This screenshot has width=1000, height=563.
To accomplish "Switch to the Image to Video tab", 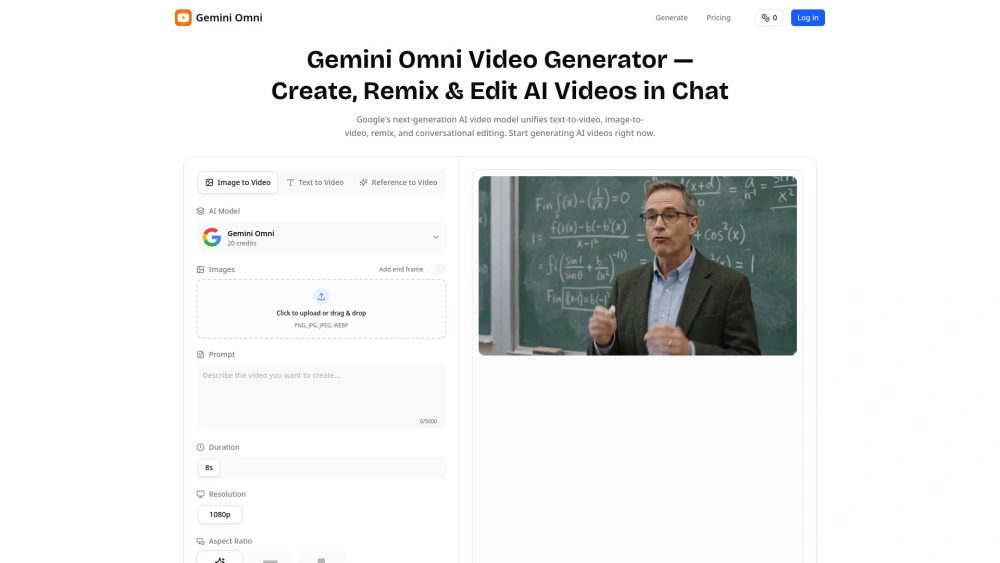I will pyautogui.click(x=238, y=182).
